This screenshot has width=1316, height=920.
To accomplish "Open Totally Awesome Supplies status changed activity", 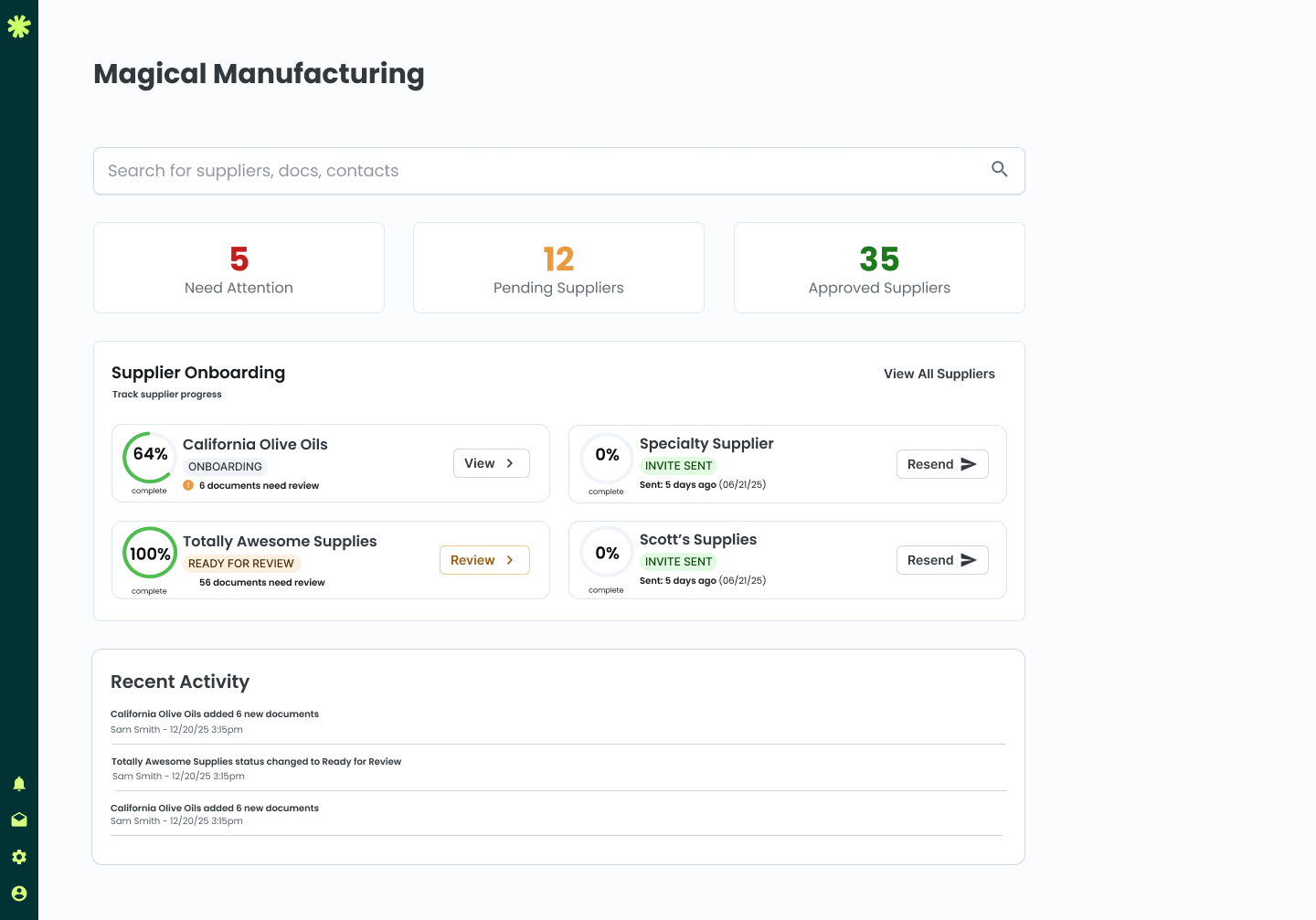I will point(257,761).
